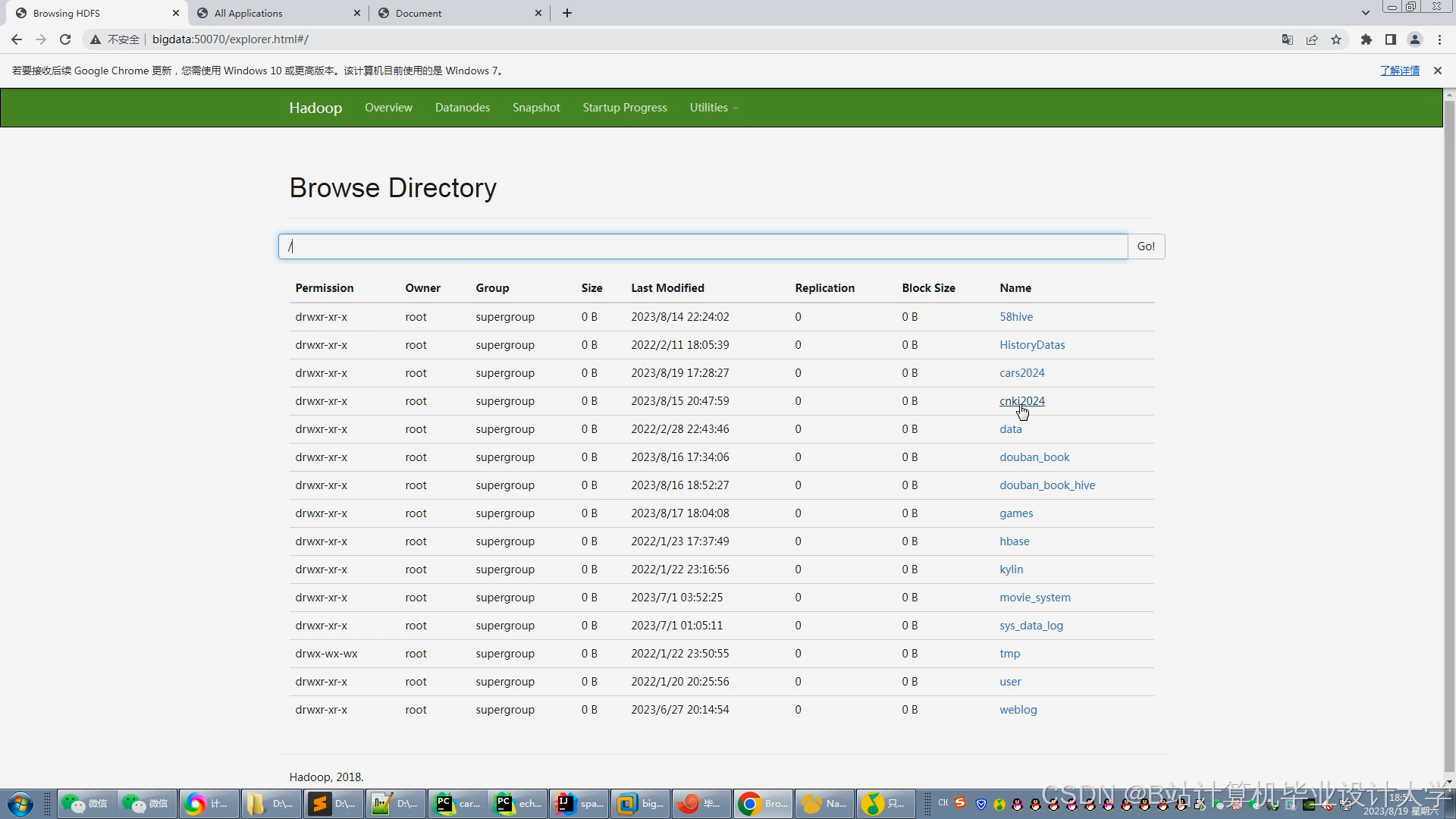Click the Windows Start button
Screen dimensions: 1456x819
coord(20,804)
